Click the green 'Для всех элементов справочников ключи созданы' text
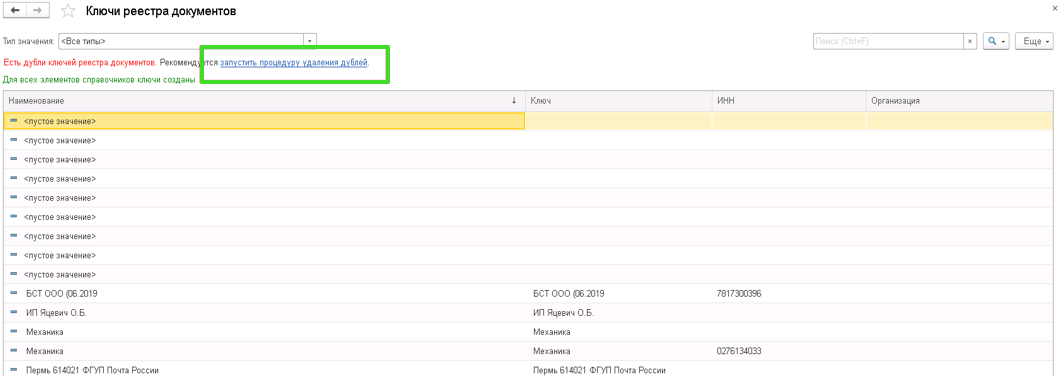The height and width of the screenshot is (376, 1063). [100, 80]
